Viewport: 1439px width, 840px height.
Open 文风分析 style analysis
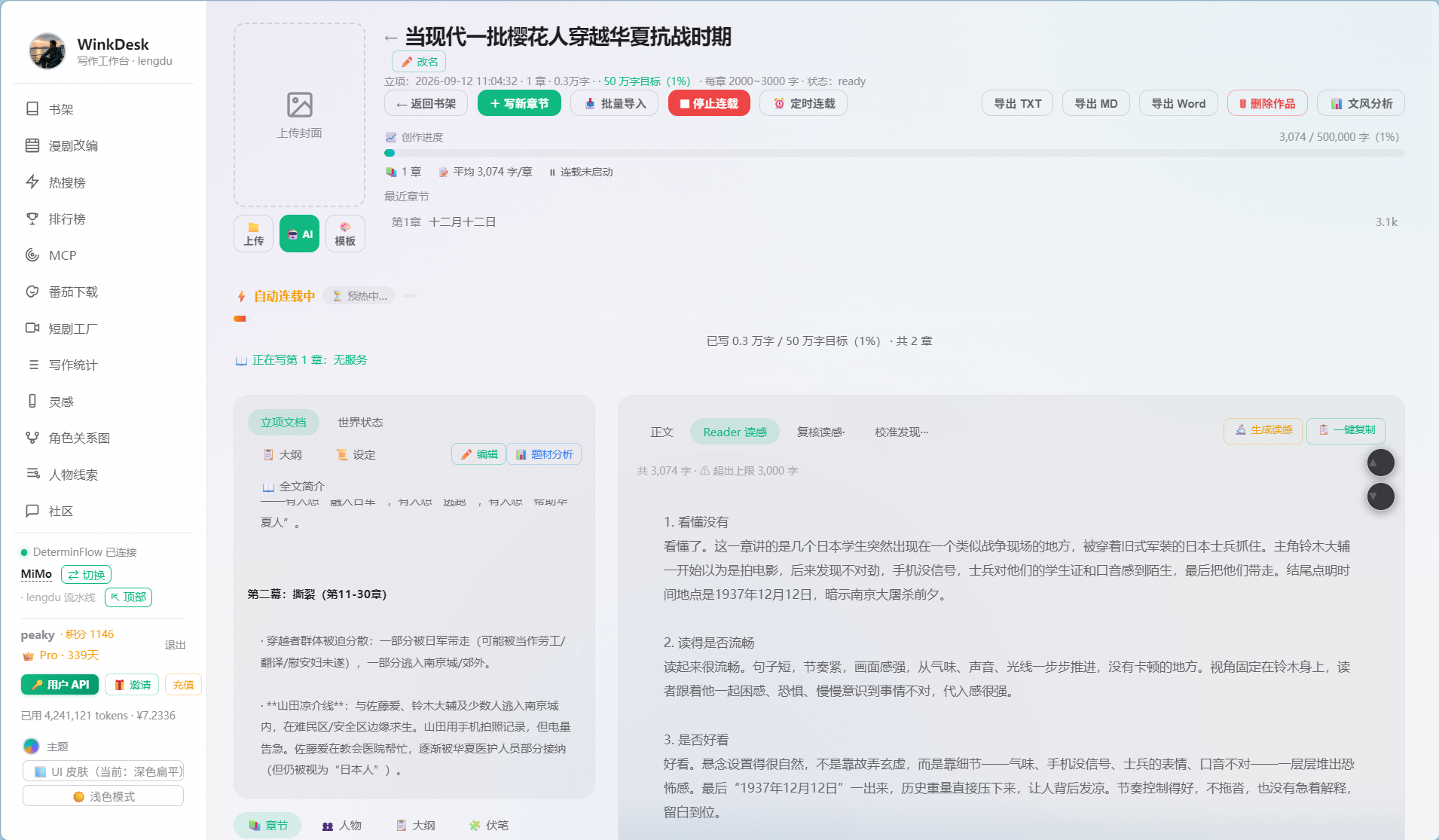pos(1361,103)
